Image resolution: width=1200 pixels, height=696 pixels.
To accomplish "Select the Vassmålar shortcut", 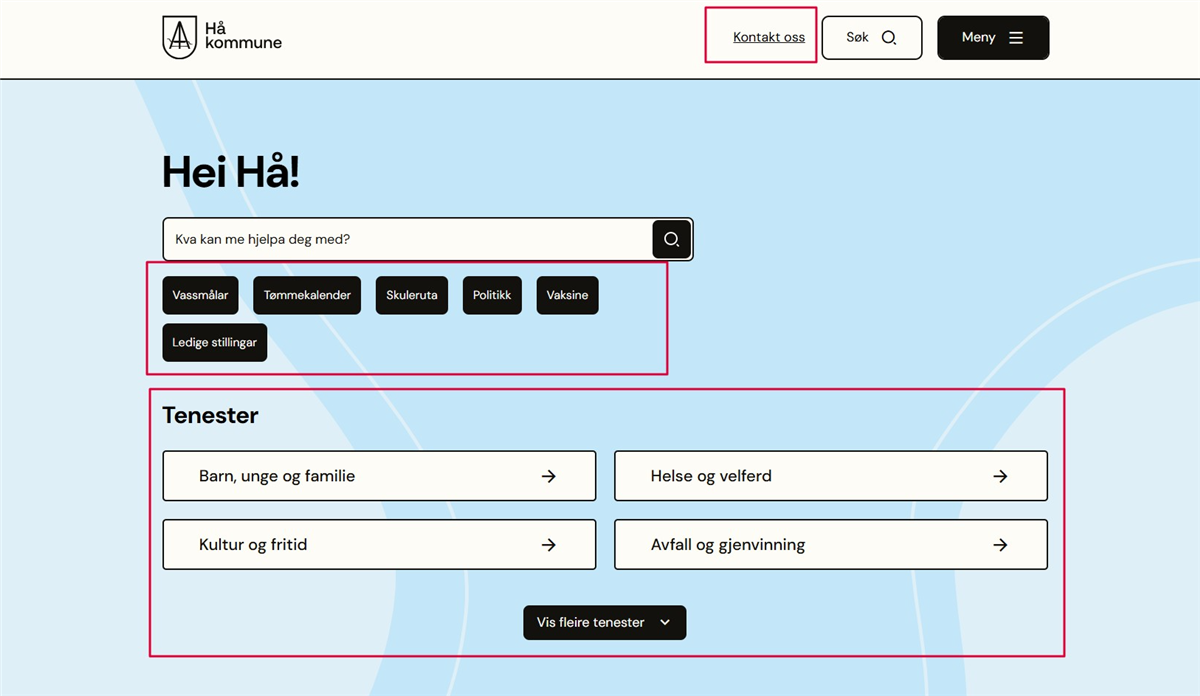I will [200, 296].
